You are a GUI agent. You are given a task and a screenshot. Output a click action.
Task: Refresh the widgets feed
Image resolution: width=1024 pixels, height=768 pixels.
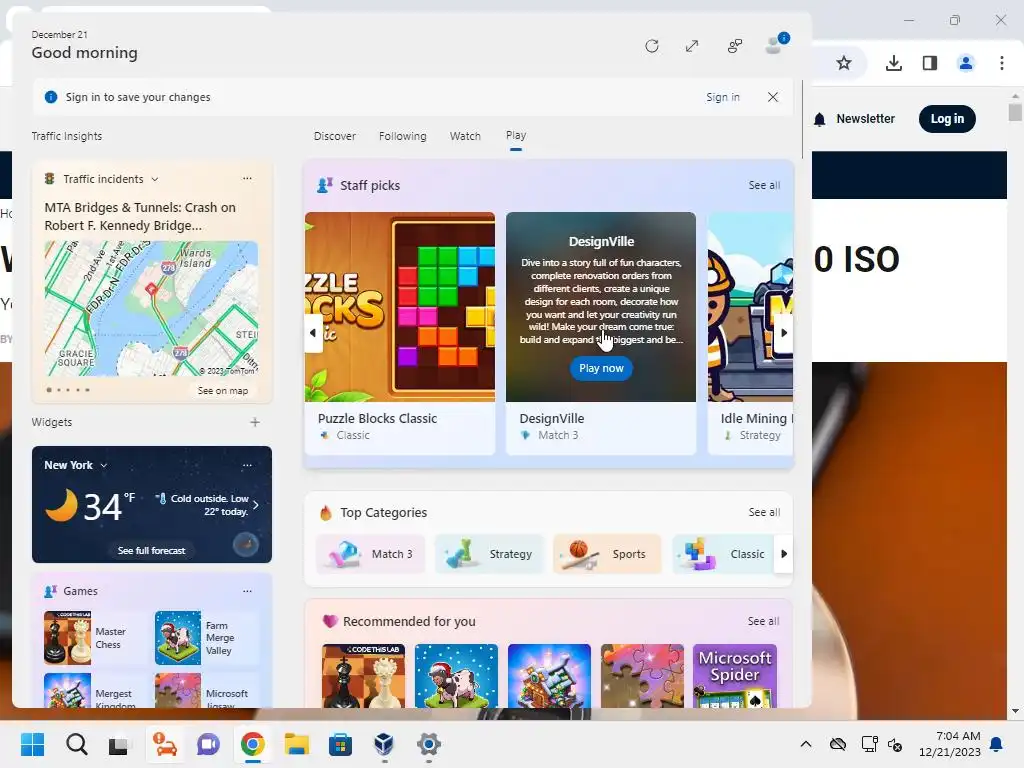tap(651, 46)
